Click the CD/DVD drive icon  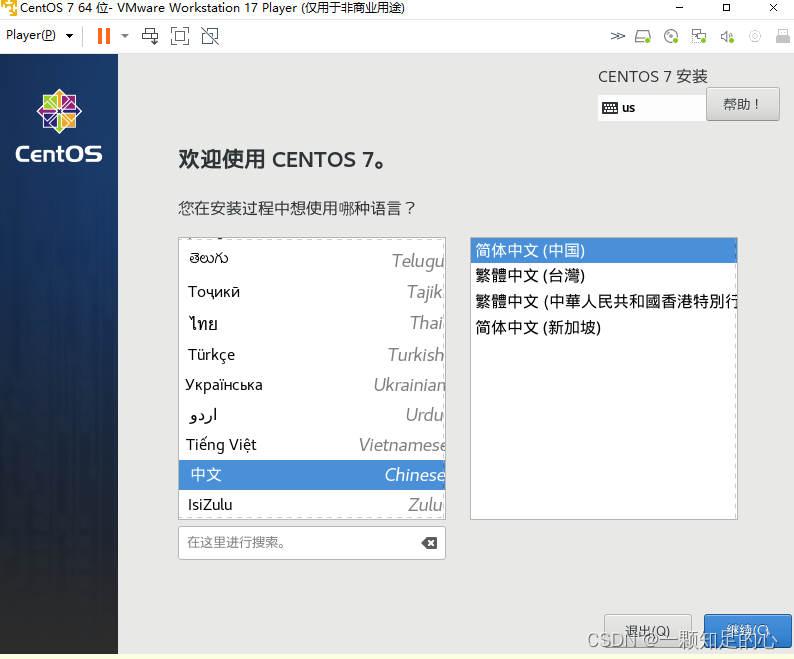(x=671, y=36)
